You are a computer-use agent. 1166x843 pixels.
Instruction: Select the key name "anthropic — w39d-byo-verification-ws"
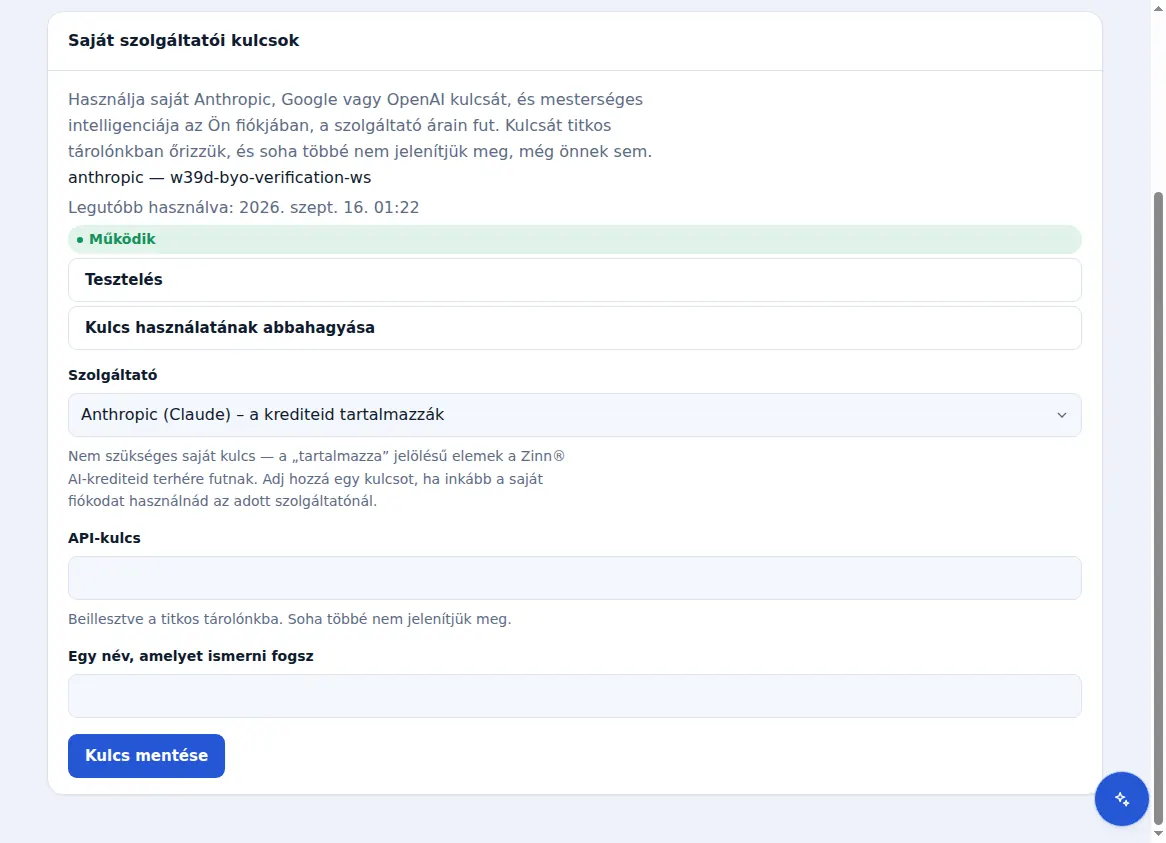coord(219,178)
